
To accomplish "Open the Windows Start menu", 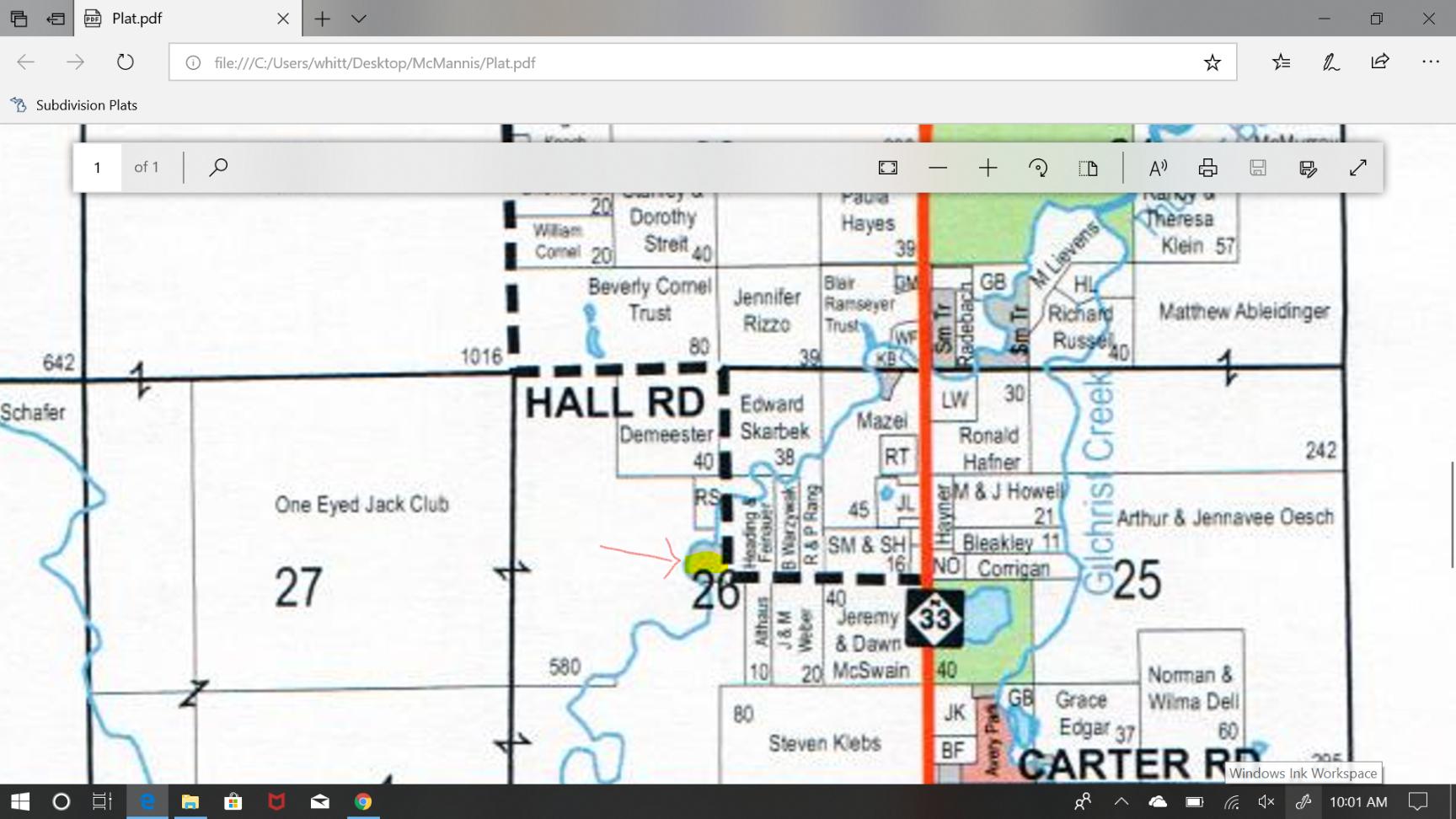I will 20,801.
